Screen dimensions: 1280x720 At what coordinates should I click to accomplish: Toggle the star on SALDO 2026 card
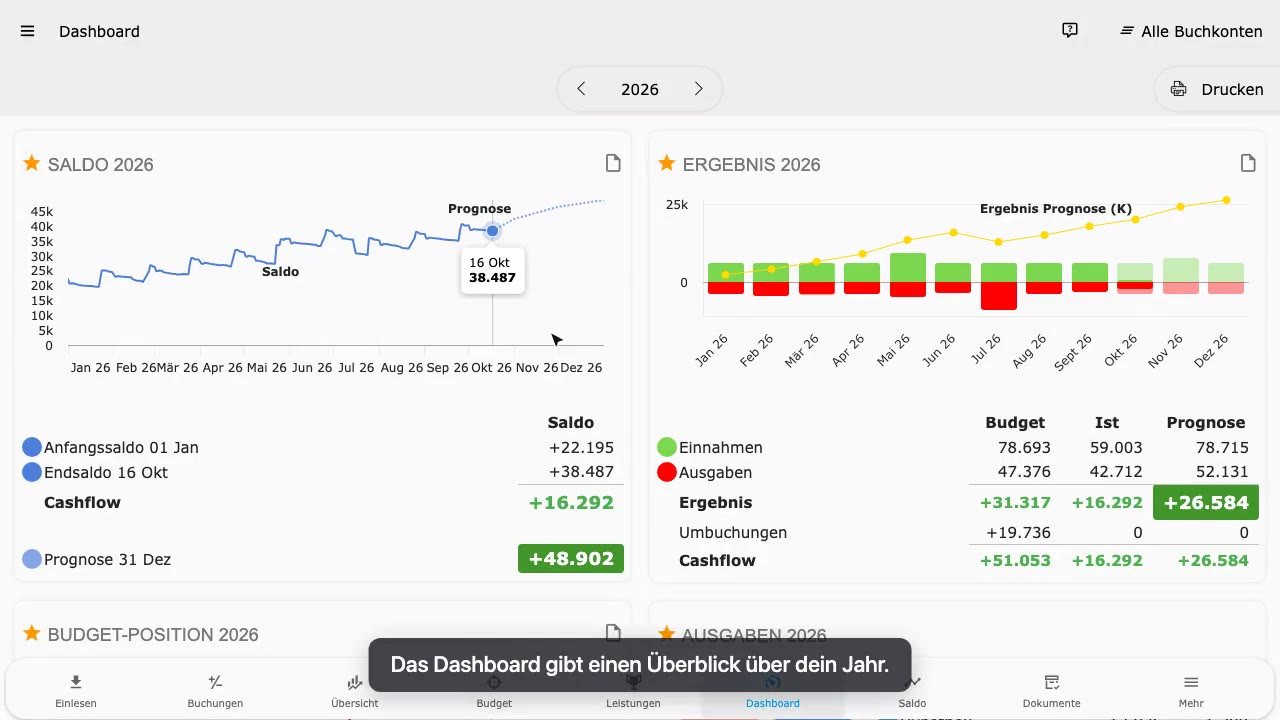[32, 163]
